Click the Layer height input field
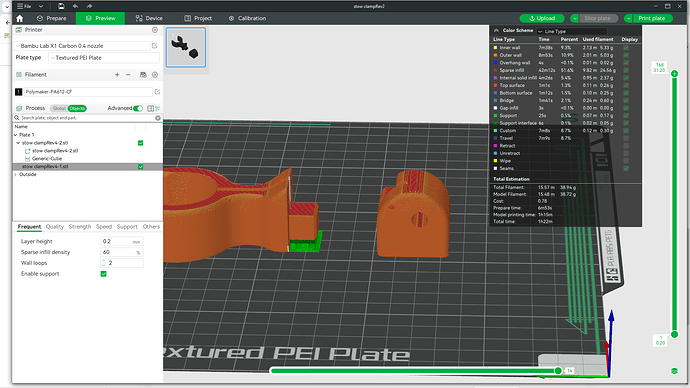The width and height of the screenshot is (690, 388). (121, 242)
